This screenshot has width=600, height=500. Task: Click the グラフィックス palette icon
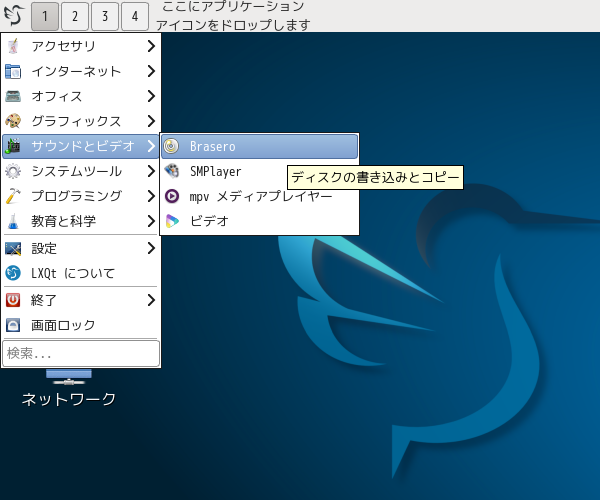[x=13, y=121]
